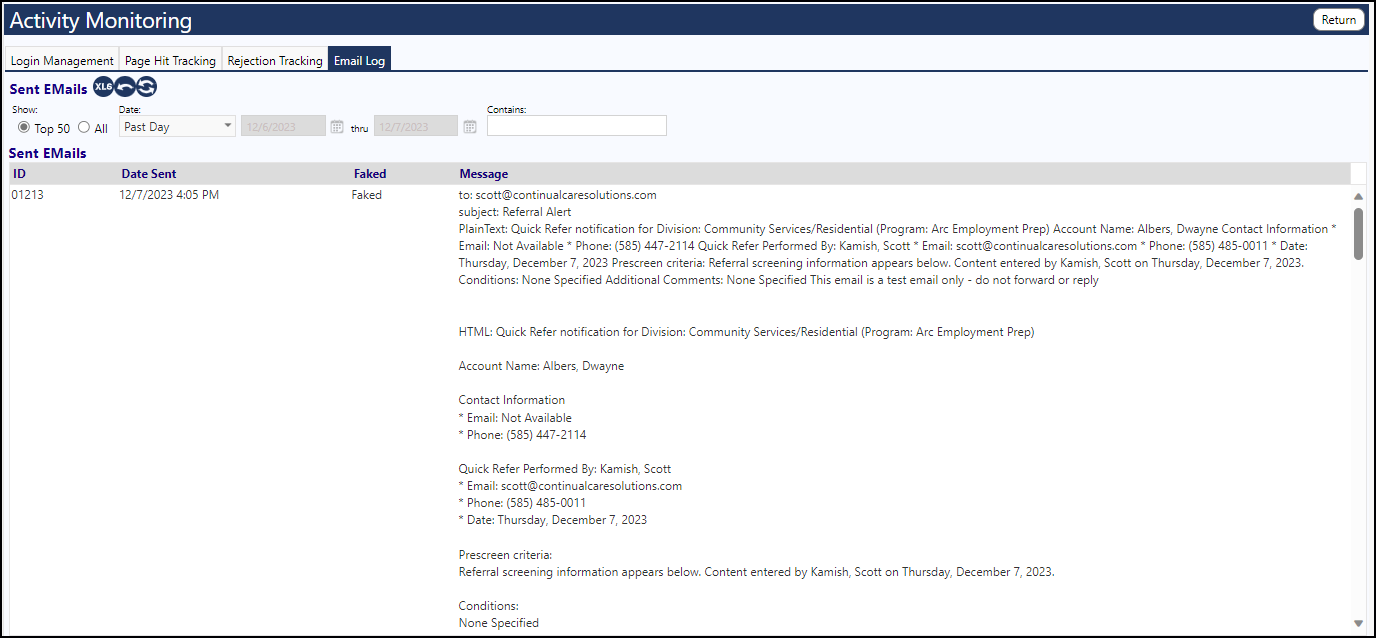The width and height of the screenshot is (1376, 638).
Task: Click the 'Account Name: Albers, Dwayne' line
Action: click(541, 366)
